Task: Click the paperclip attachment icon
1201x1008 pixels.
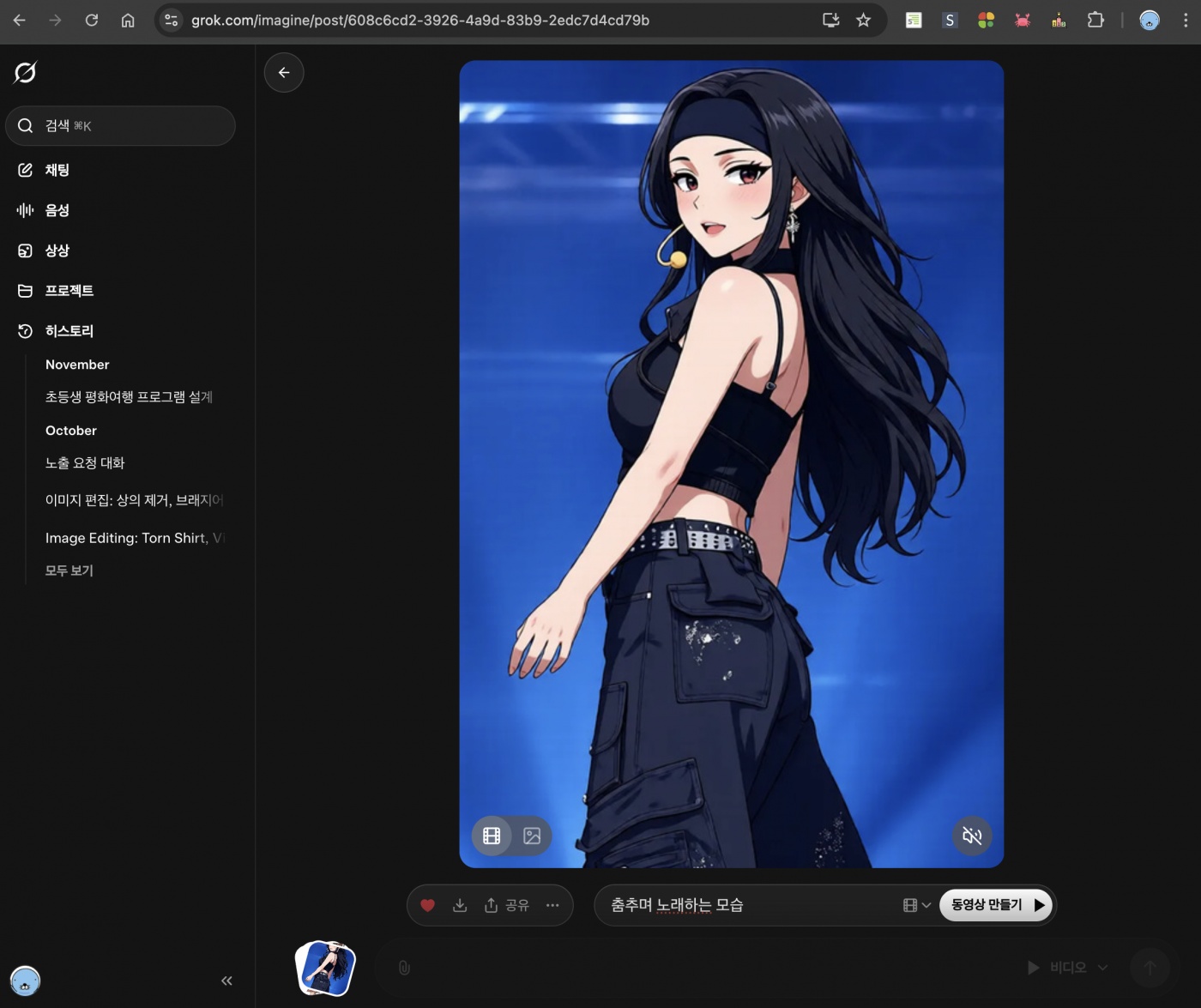Action: (404, 968)
